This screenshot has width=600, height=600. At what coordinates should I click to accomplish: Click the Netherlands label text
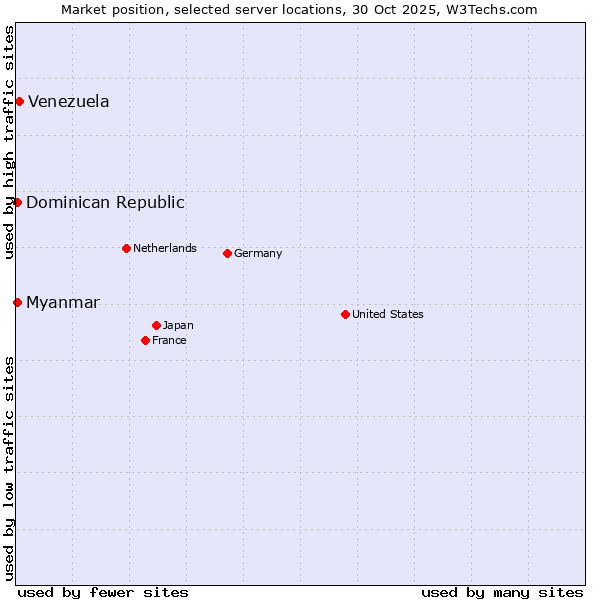(x=165, y=248)
